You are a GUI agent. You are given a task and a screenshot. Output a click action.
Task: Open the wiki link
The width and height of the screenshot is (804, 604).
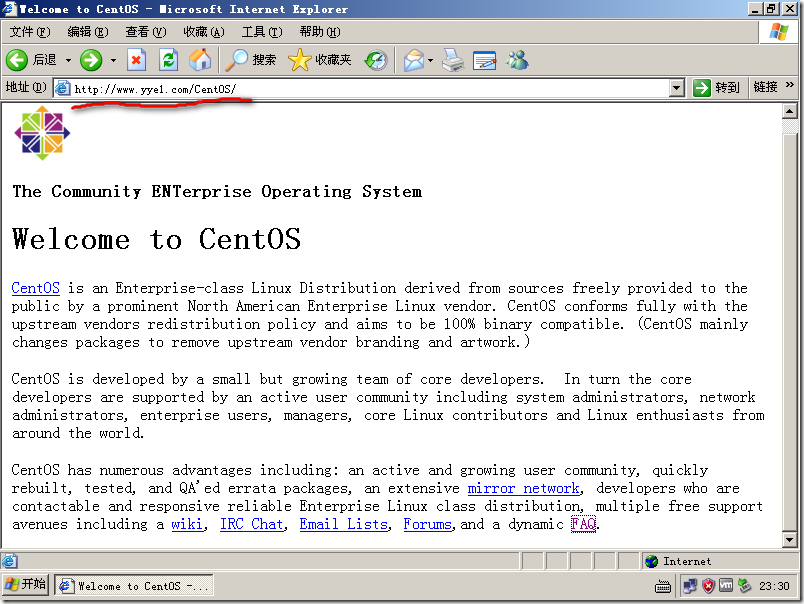(x=187, y=524)
